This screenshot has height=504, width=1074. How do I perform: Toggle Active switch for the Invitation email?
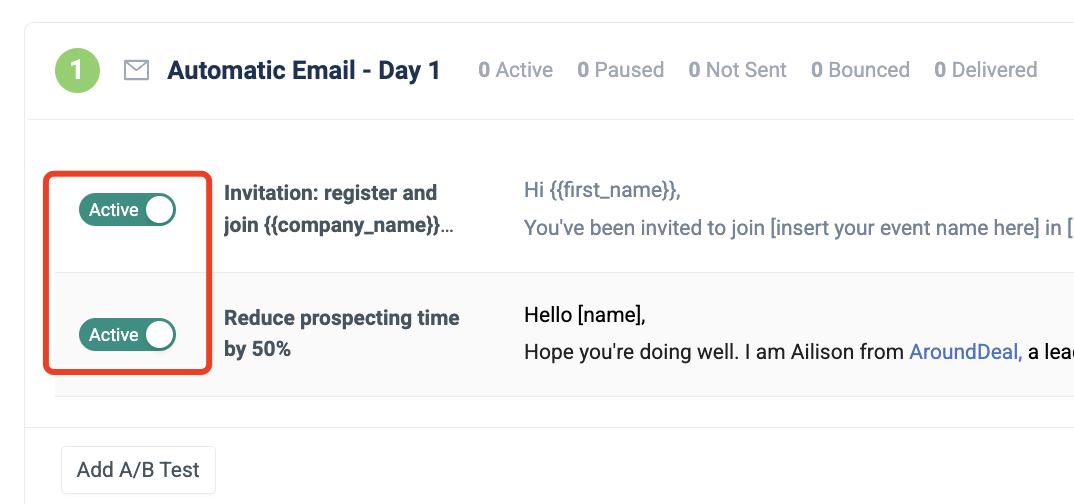127,210
